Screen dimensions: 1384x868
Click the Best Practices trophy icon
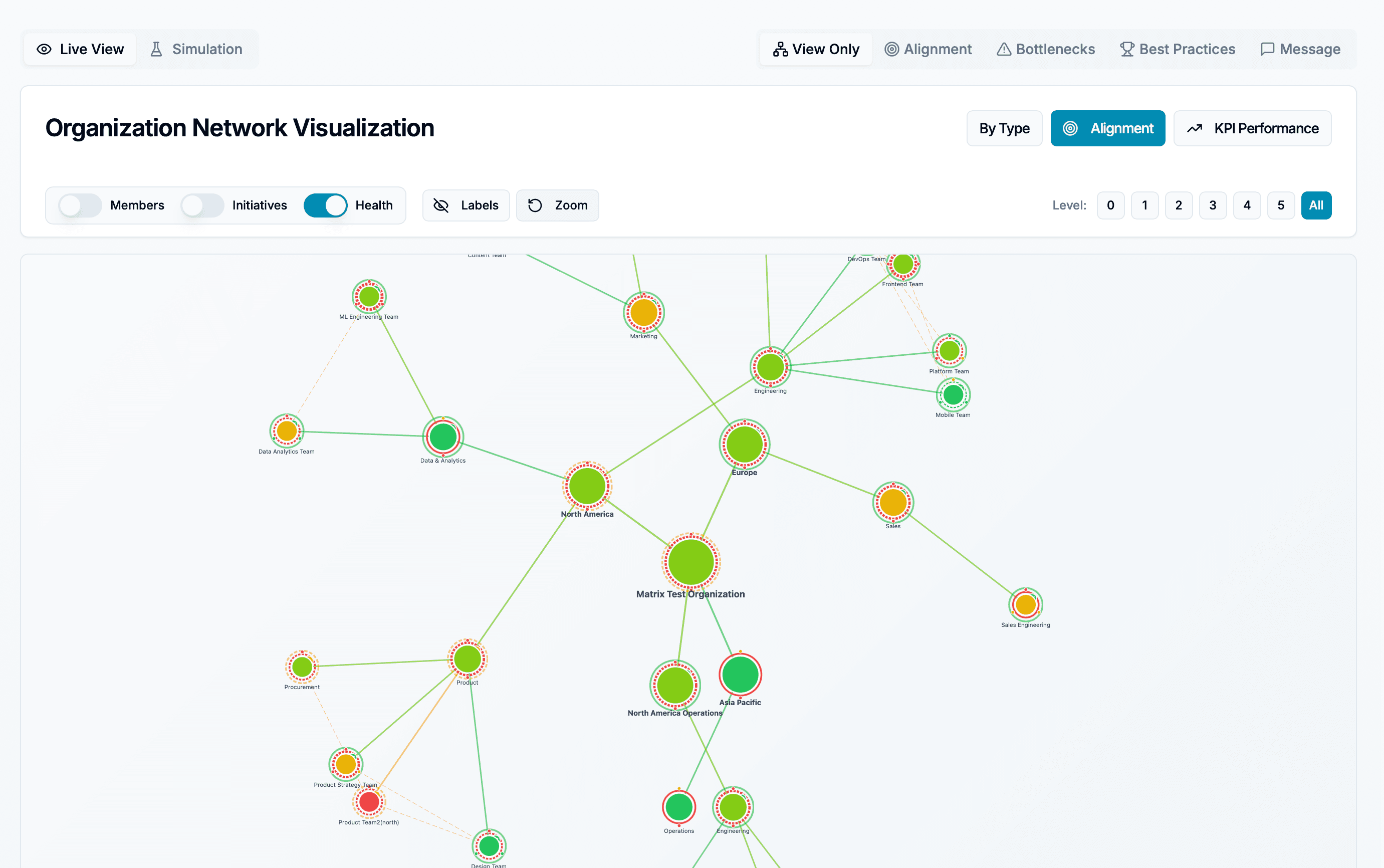1126,49
